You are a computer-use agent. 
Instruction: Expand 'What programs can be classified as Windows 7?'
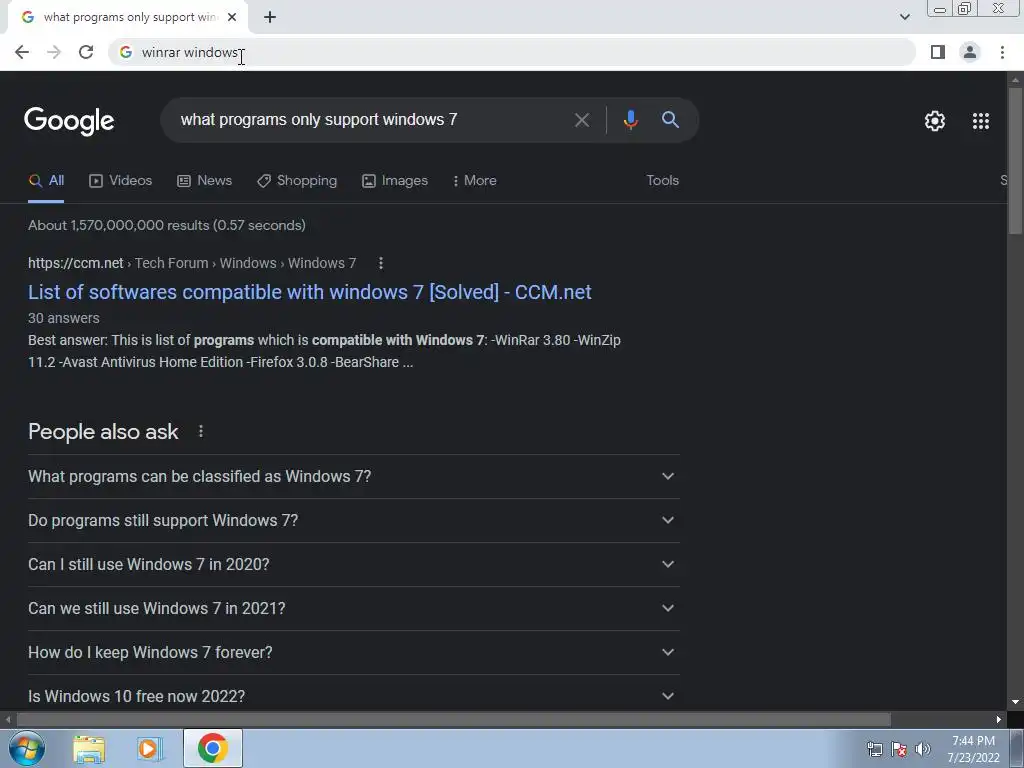pos(353,477)
